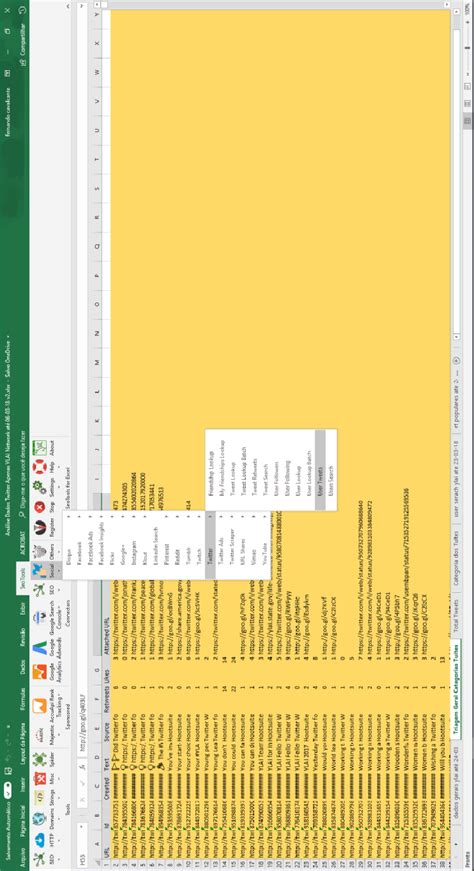Screen dimensions: 474x871
Task: Select Users Search entry
Action: [330, 469]
